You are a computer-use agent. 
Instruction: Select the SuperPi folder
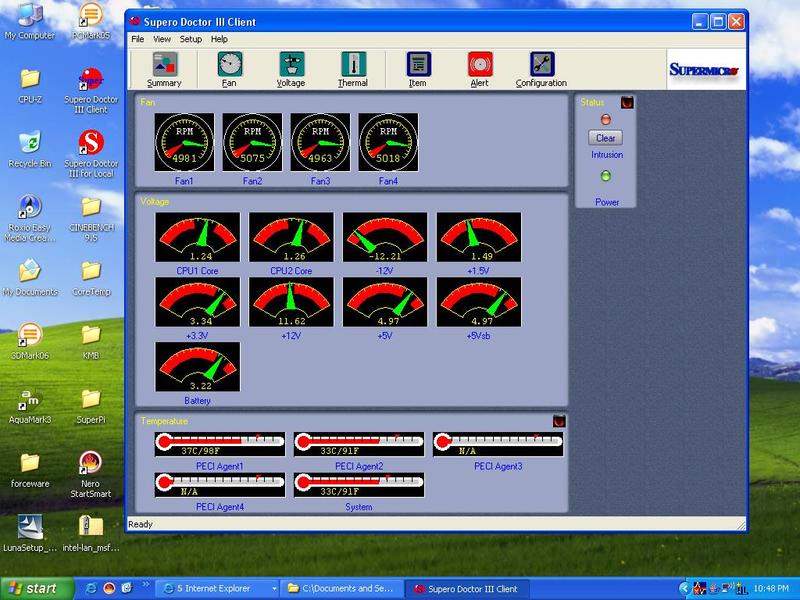(91, 407)
